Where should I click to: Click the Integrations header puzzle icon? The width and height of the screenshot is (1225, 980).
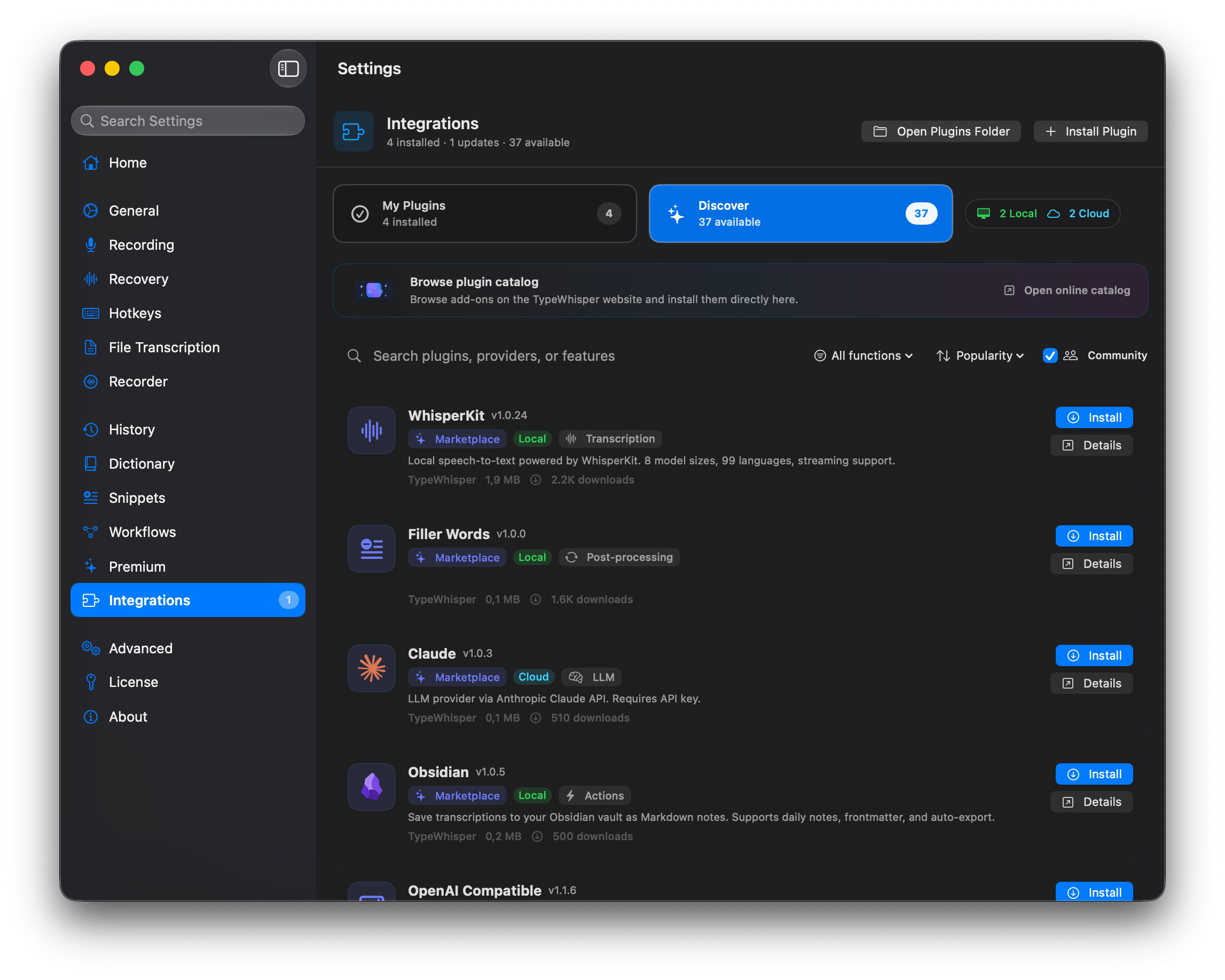tap(354, 132)
